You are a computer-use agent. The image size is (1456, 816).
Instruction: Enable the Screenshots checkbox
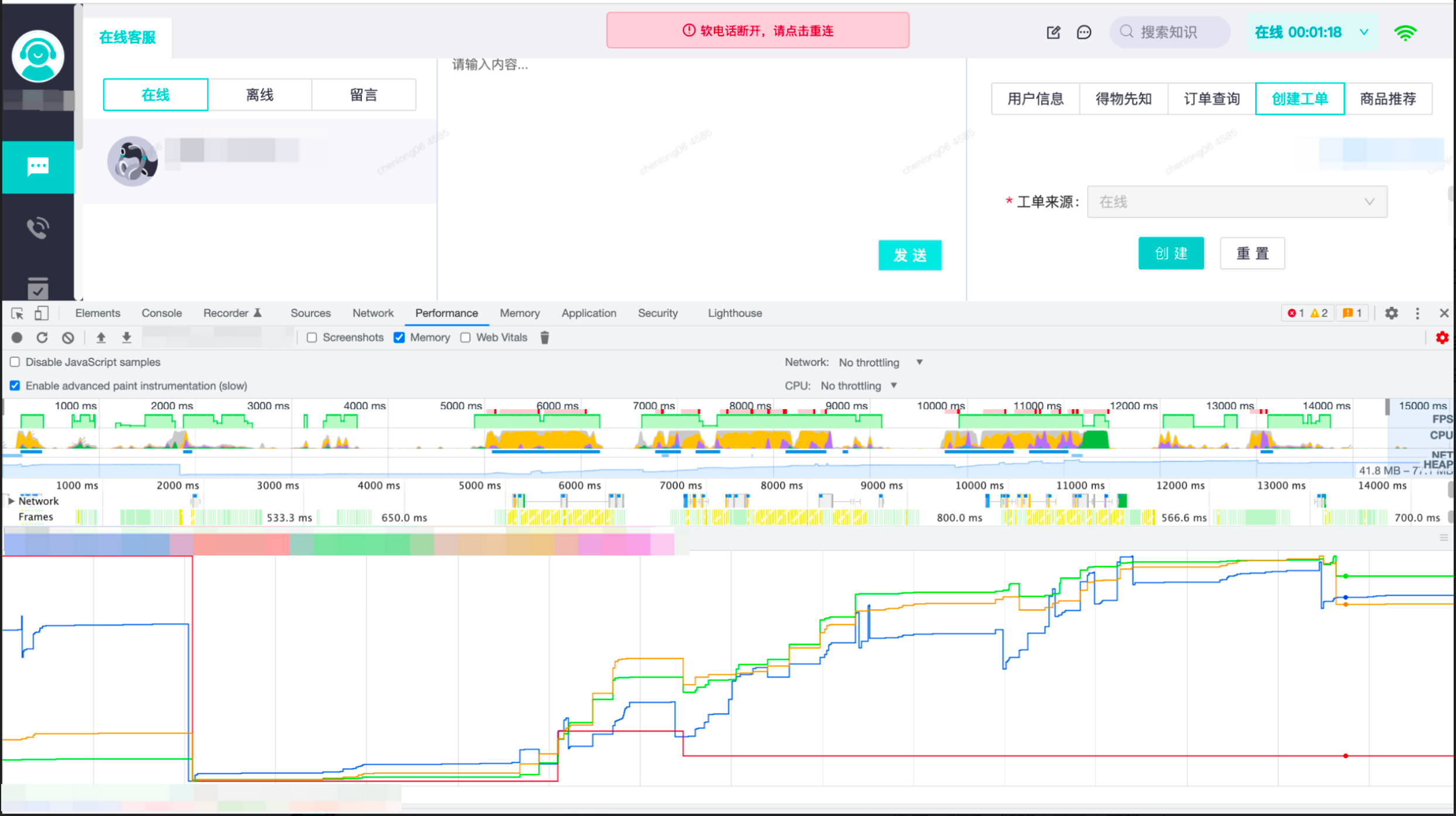[x=312, y=338]
